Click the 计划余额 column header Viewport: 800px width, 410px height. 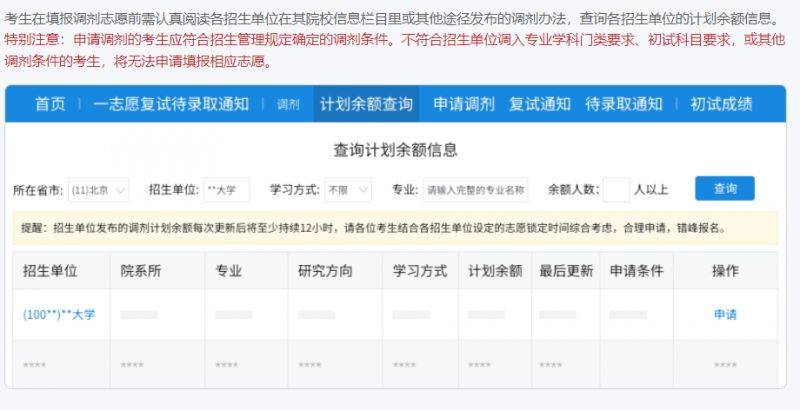pos(495,271)
